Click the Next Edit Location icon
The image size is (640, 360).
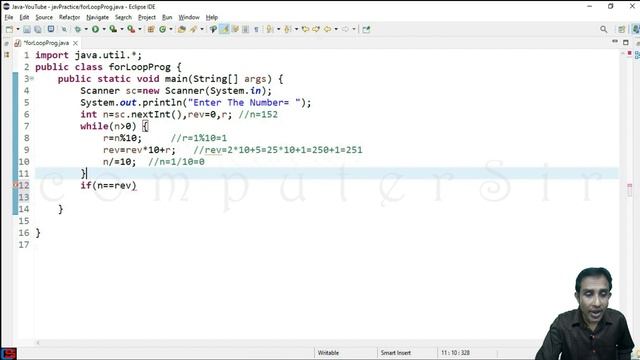(x=316, y=29)
